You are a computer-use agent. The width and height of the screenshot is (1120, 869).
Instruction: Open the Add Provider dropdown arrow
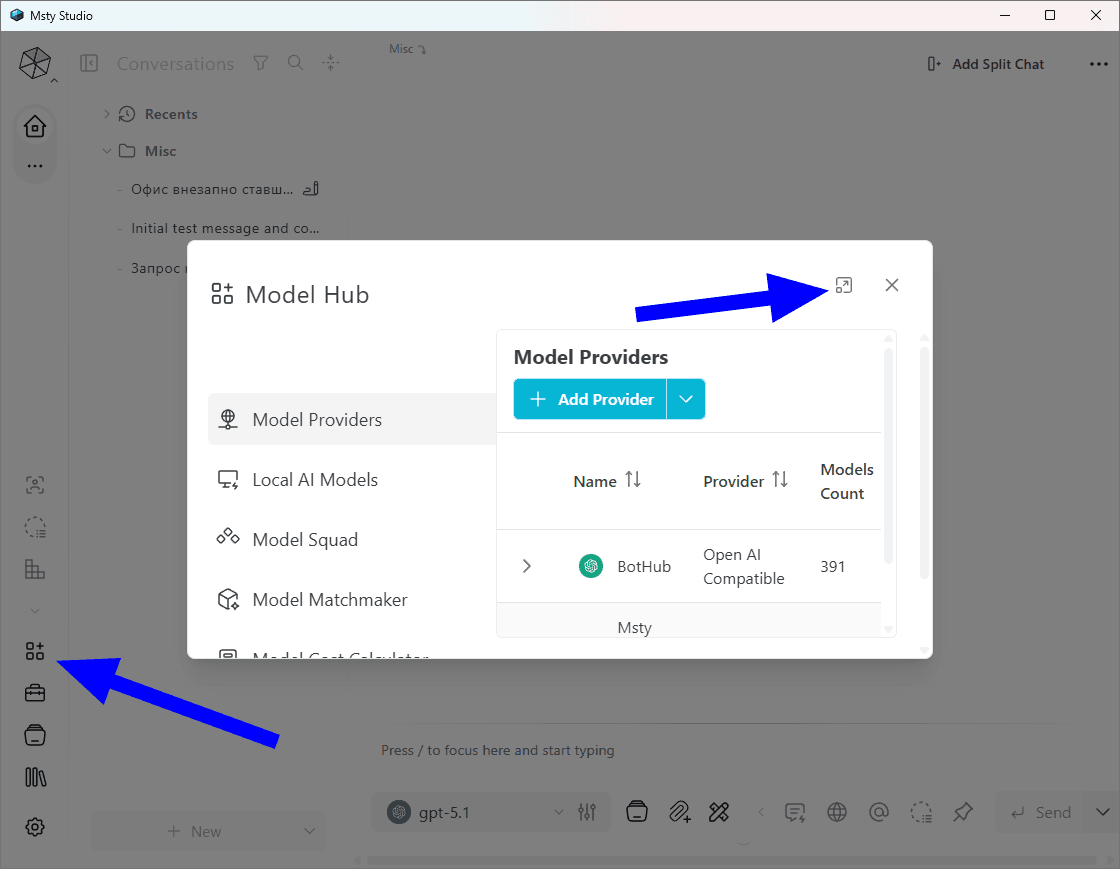pos(686,399)
